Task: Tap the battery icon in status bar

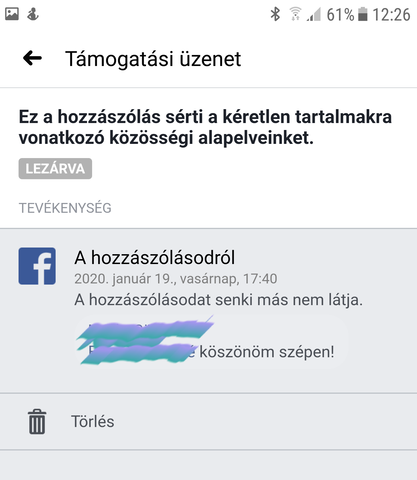Action: point(363,14)
